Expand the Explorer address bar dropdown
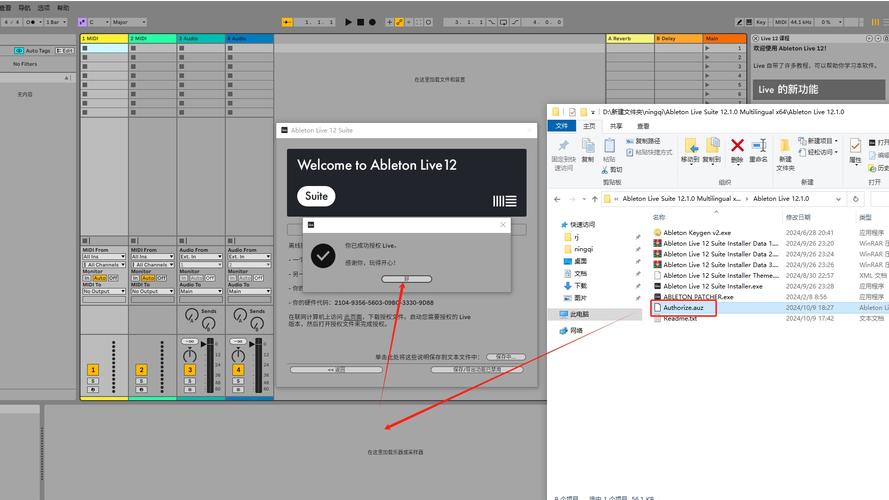Viewport: 889px width, 500px height. coord(838,199)
